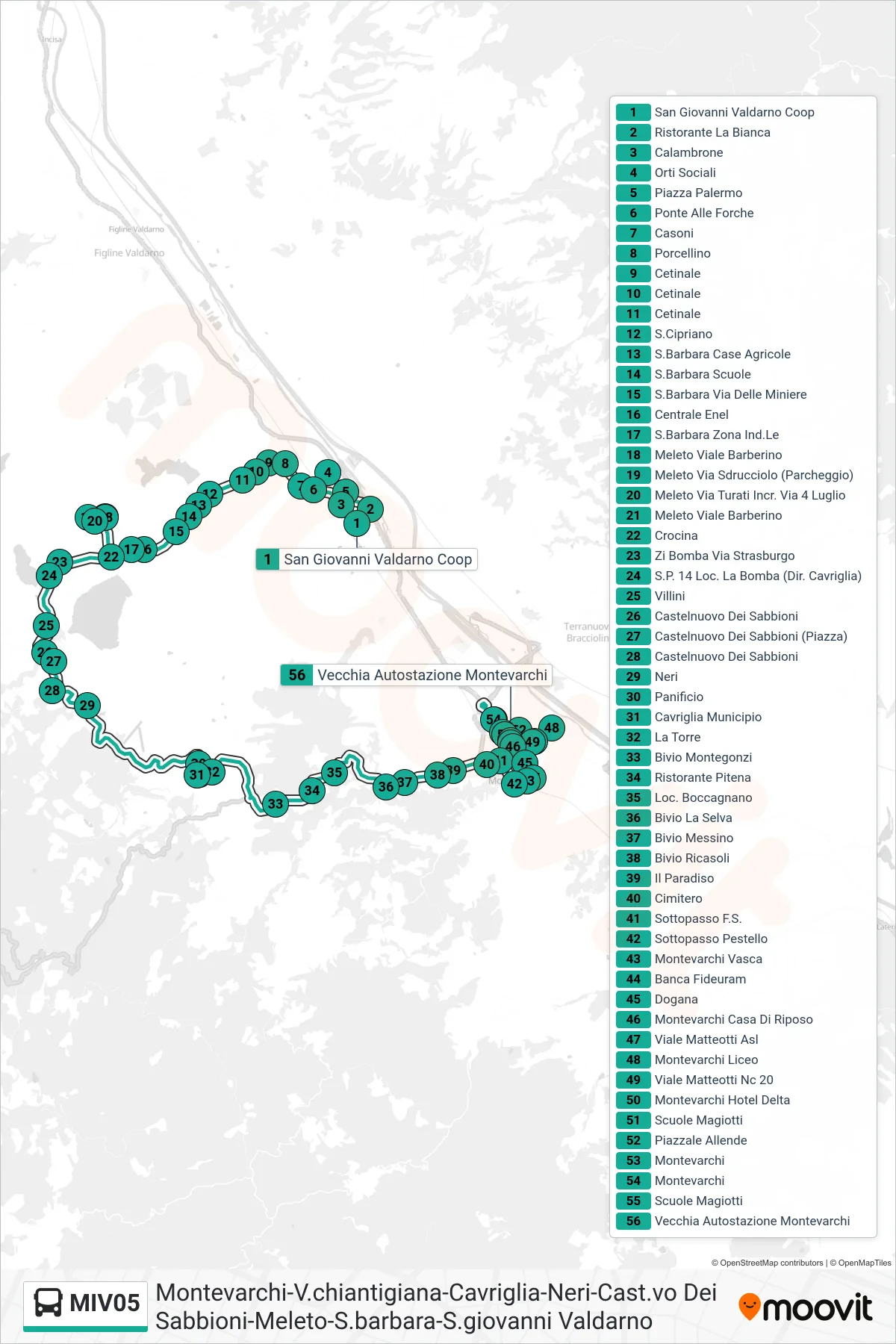Open the Vecchia Autostazione Montevarchi map label
This screenshot has width=896, height=1344.
(x=416, y=675)
